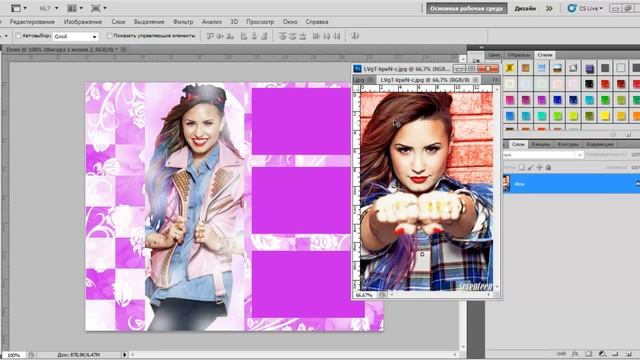
Task: Open the Фильтр menu
Action: pyautogui.click(x=183, y=22)
